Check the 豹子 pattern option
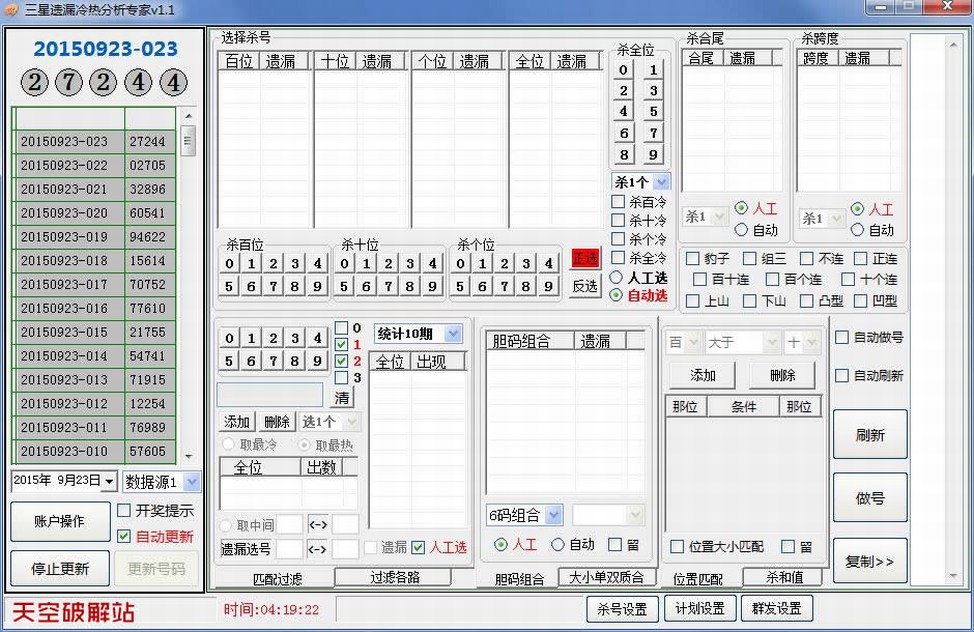The width and height of the screenshot is (974, 632). point(692,259)
